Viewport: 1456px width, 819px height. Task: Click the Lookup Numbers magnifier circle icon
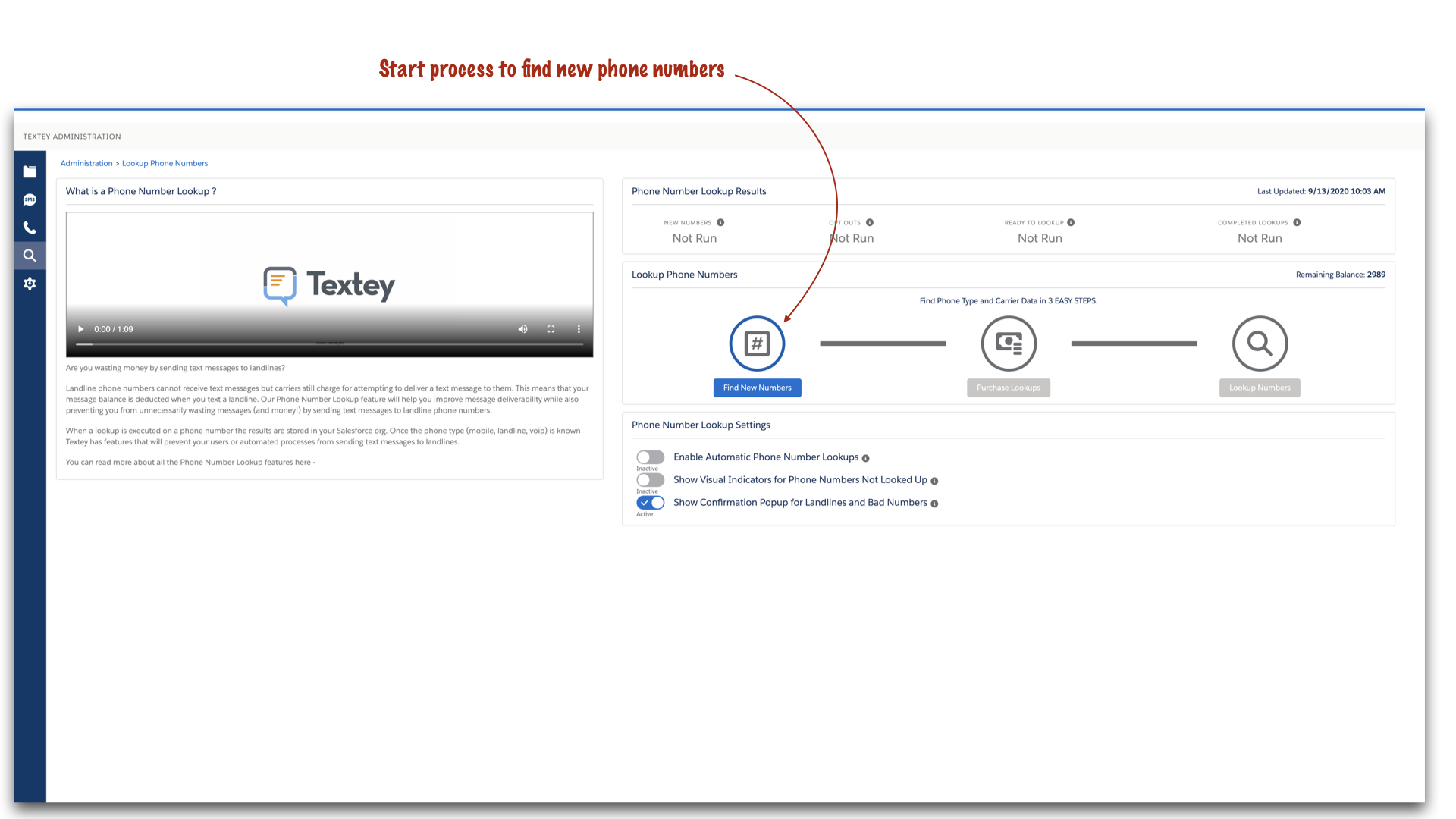point(1260,344)
